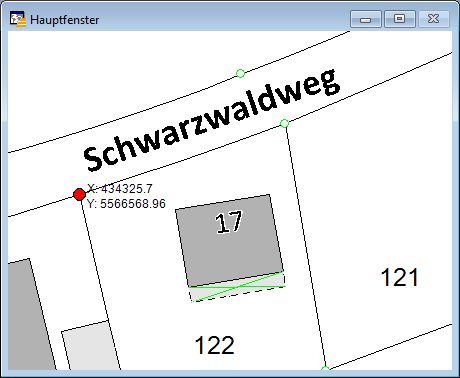
Task: Click the red selected boundary point marker
Action: 79,194
